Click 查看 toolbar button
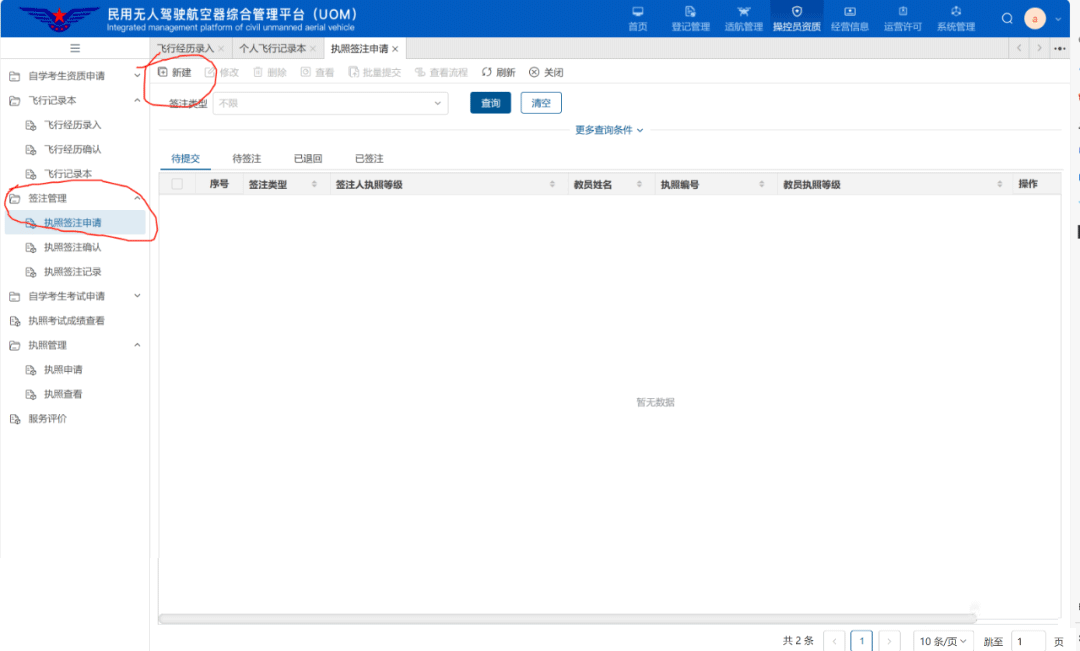 click(317, 72)
